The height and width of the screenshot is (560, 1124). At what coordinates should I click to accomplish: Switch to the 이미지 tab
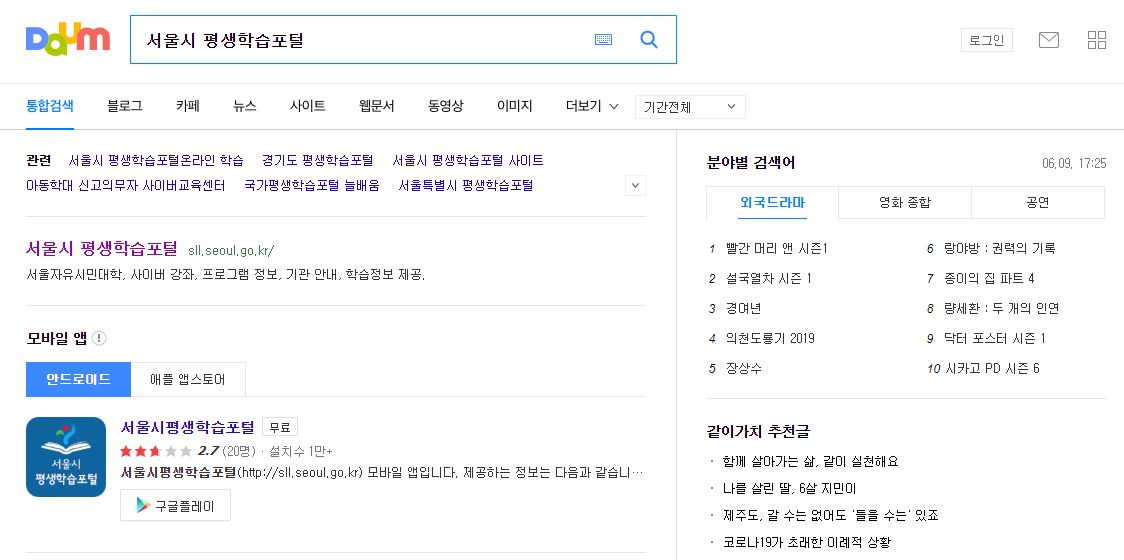[515, 106]
